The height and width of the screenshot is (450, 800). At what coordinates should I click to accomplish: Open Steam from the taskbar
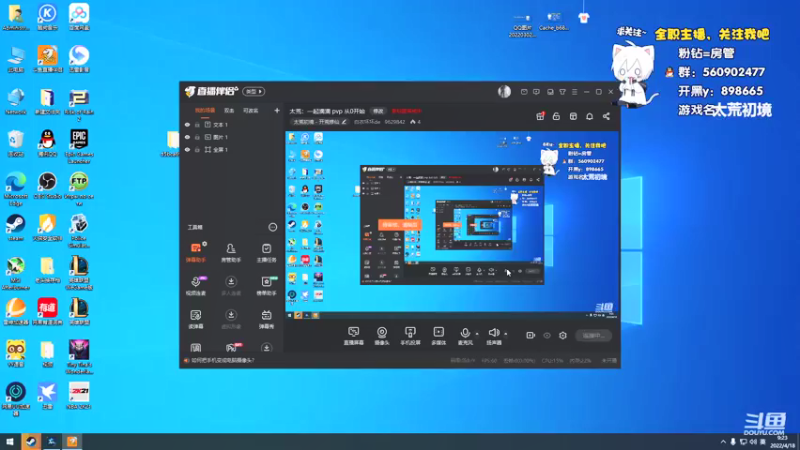tap(31, 441)
